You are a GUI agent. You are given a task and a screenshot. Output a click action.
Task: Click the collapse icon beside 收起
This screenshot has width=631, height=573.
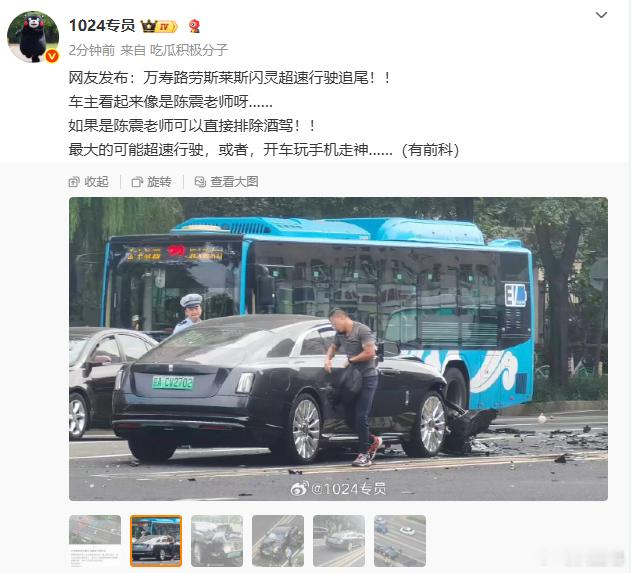(74, 182)
